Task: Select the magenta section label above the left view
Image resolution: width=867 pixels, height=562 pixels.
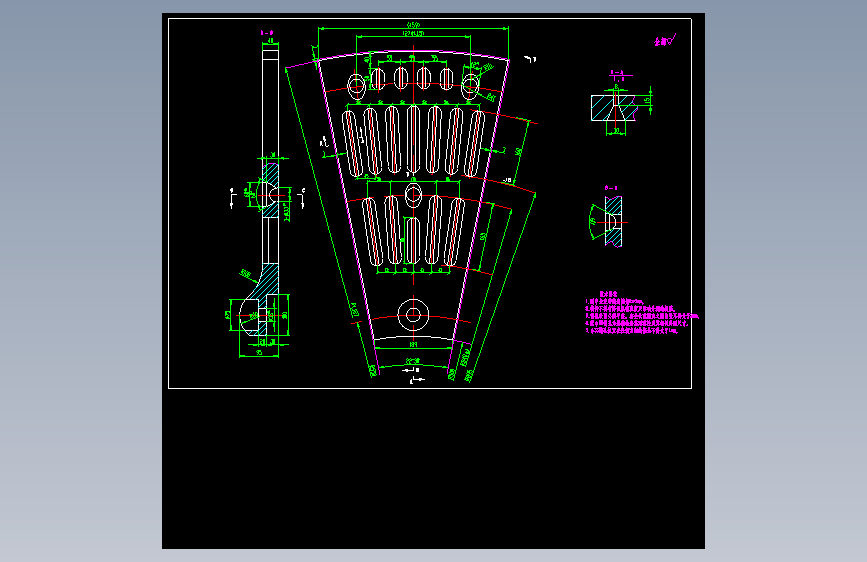Action: pyautogui.click(x=267, y=33)
